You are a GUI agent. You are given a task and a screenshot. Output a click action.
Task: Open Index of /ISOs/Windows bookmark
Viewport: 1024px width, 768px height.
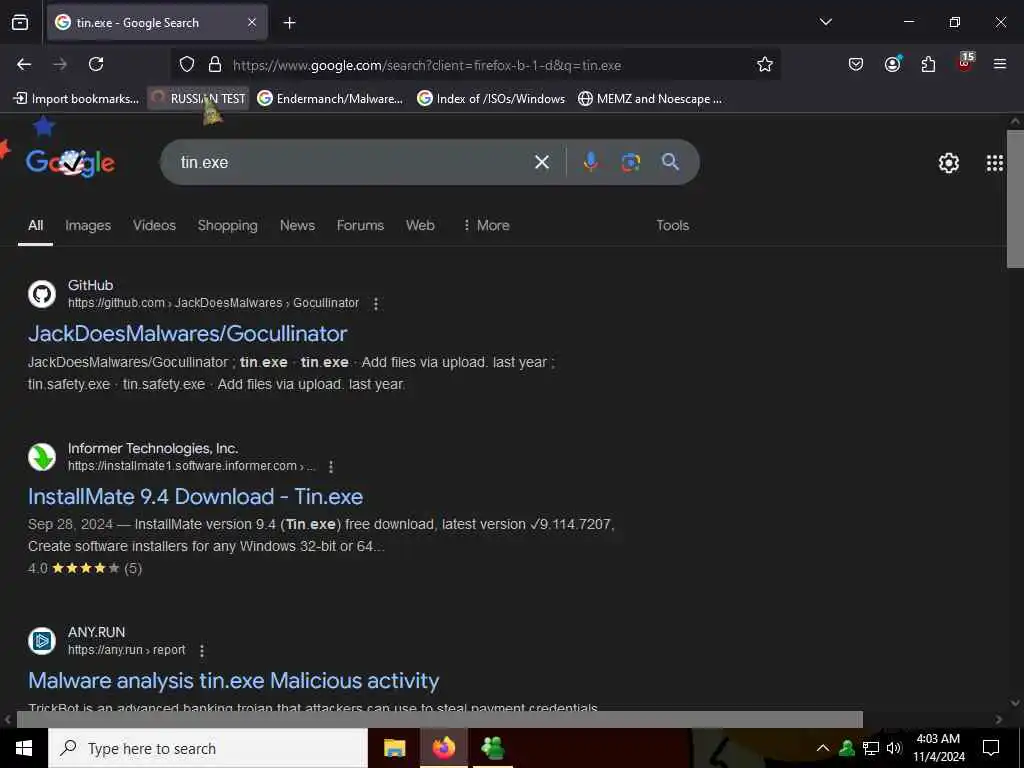click(x=491, y=99)
